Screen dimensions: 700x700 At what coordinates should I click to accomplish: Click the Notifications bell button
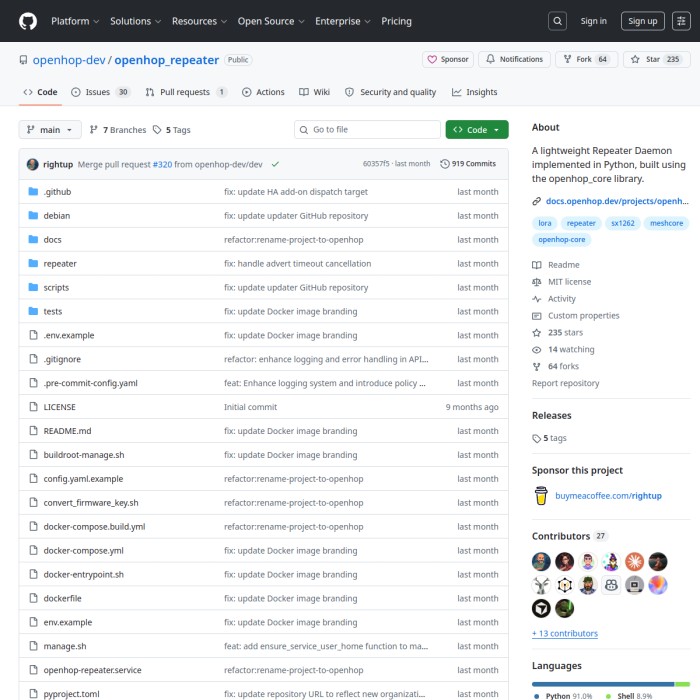(x=514, y=59)
